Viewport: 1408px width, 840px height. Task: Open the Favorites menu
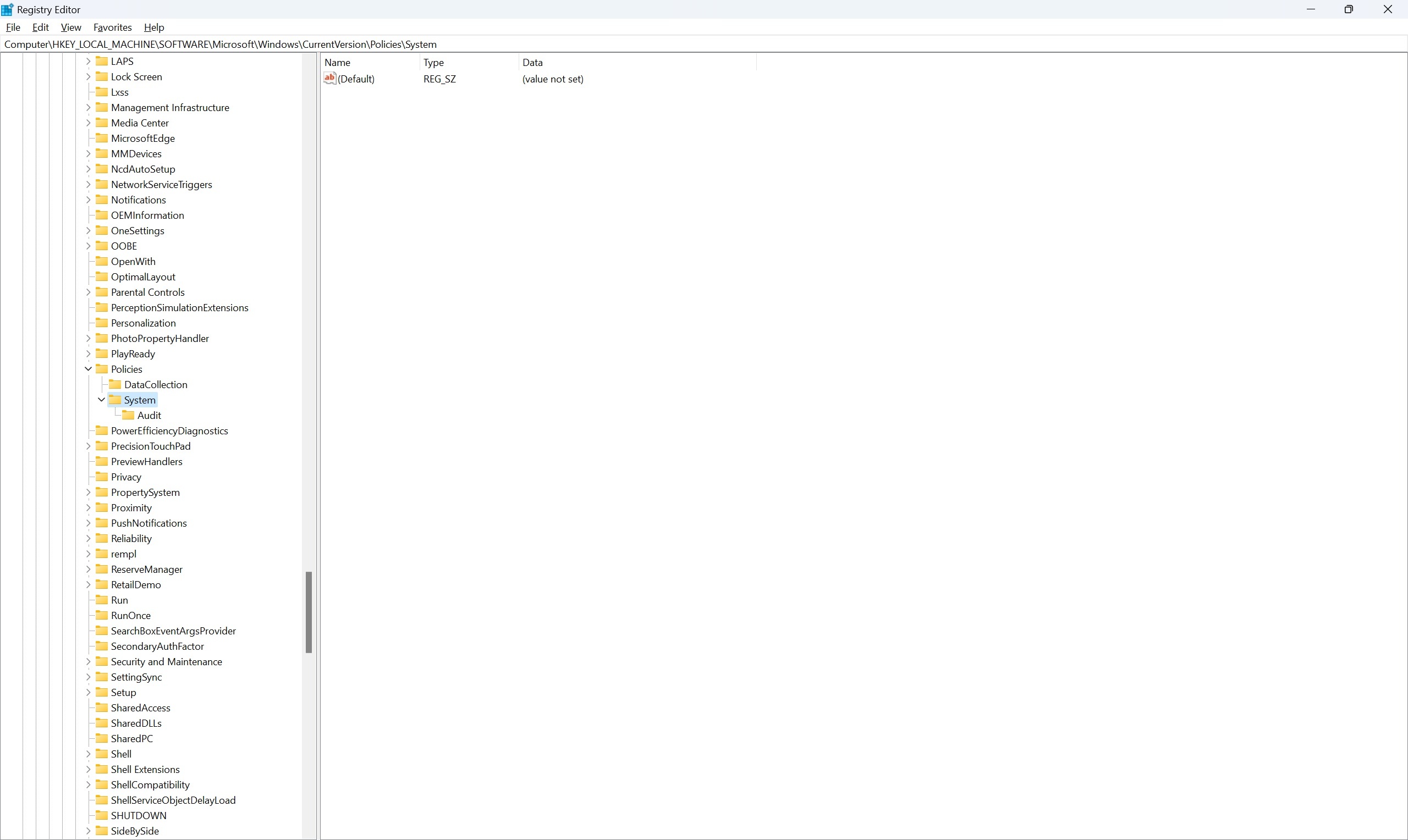tap(112, 27)
